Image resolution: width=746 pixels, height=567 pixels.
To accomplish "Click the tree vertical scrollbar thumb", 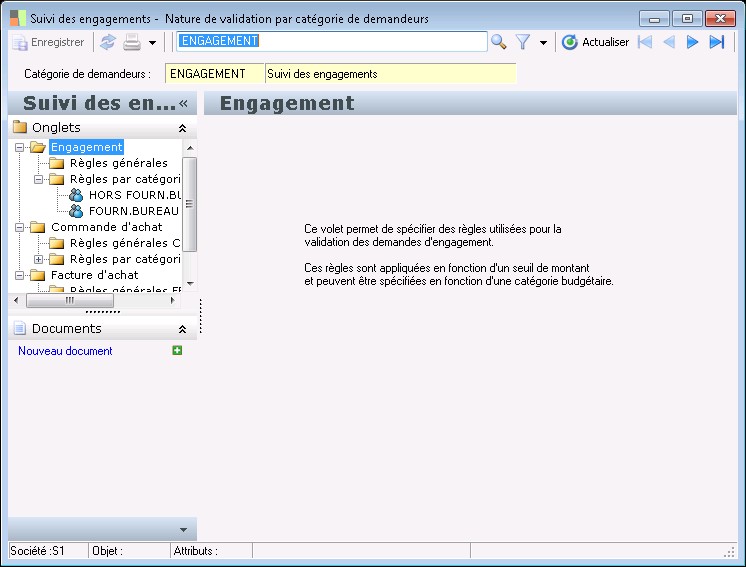I will (x=189, y=204).
